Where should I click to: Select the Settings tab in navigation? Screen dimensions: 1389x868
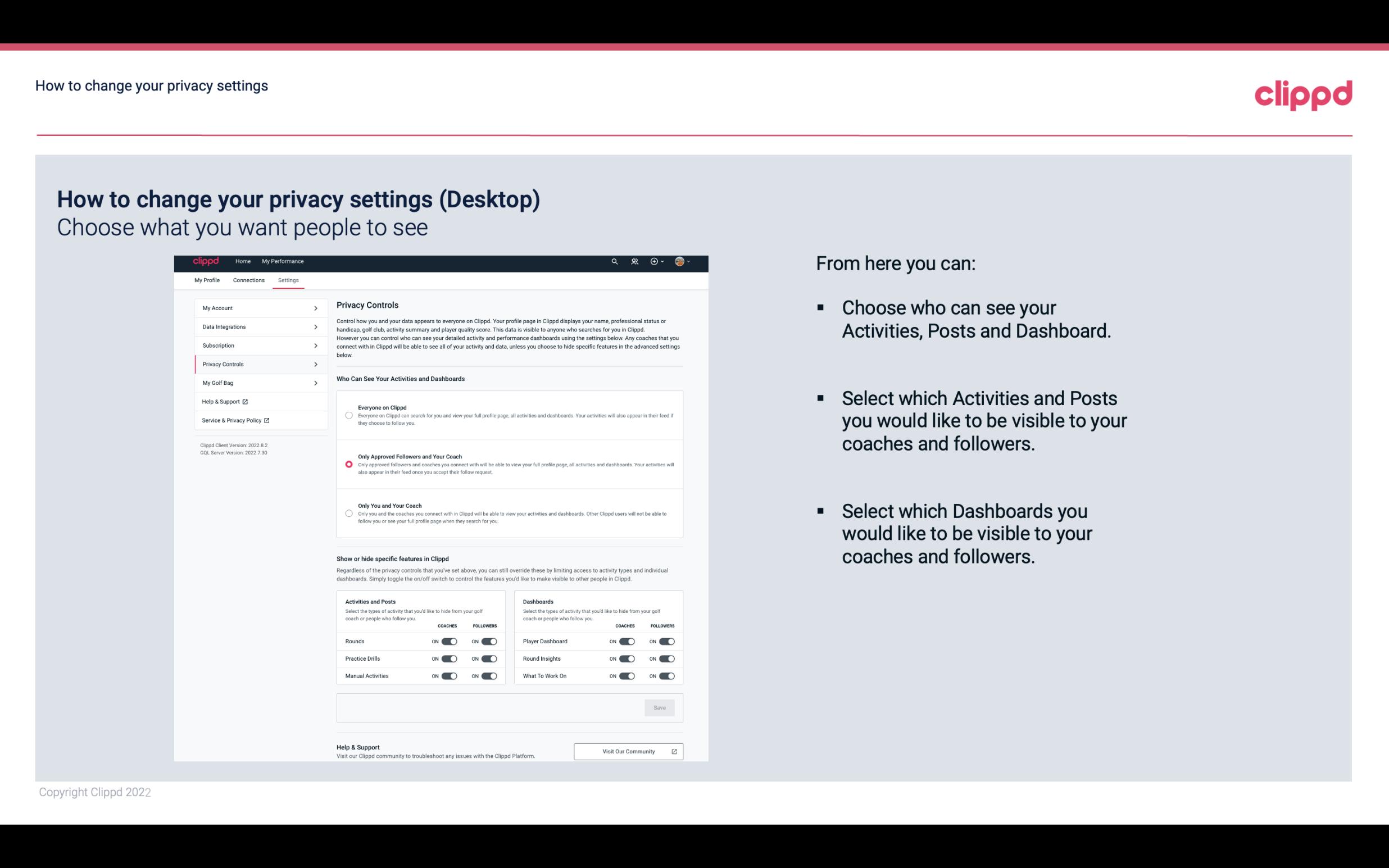(x=287, y=280)
